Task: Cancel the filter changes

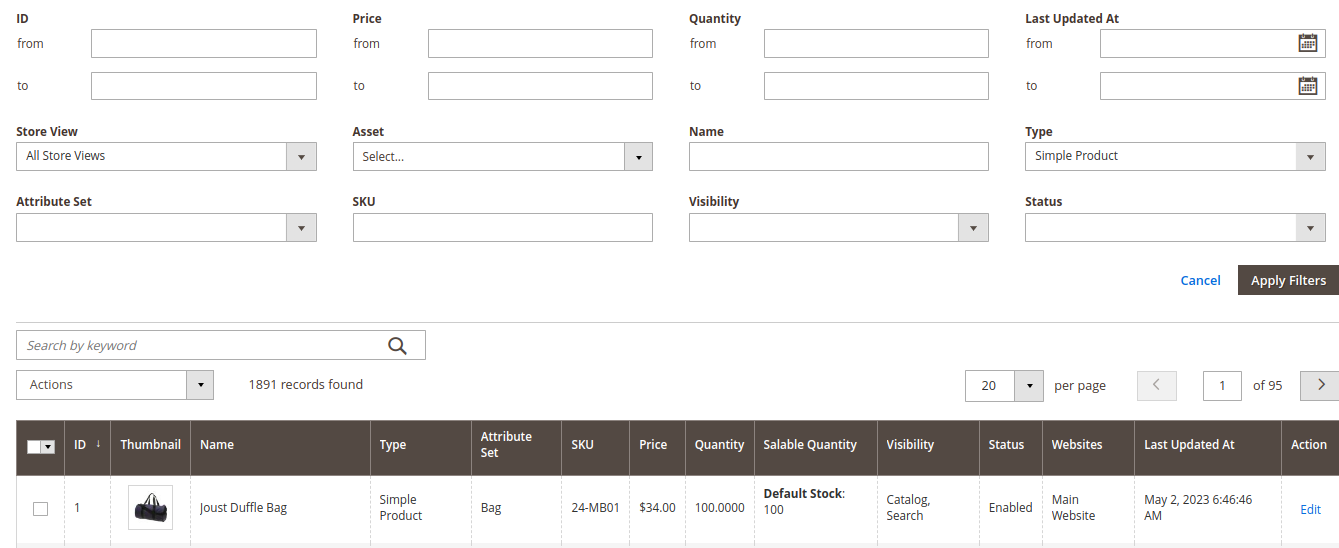Action: click(1200, 280)
